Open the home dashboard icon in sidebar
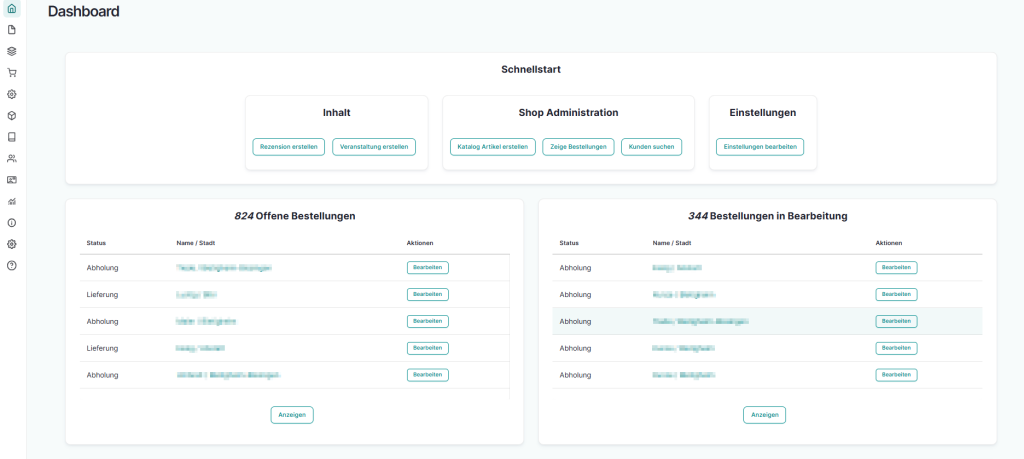The width and height of the screenshot is (1024, 459). (x=12, y=9)
